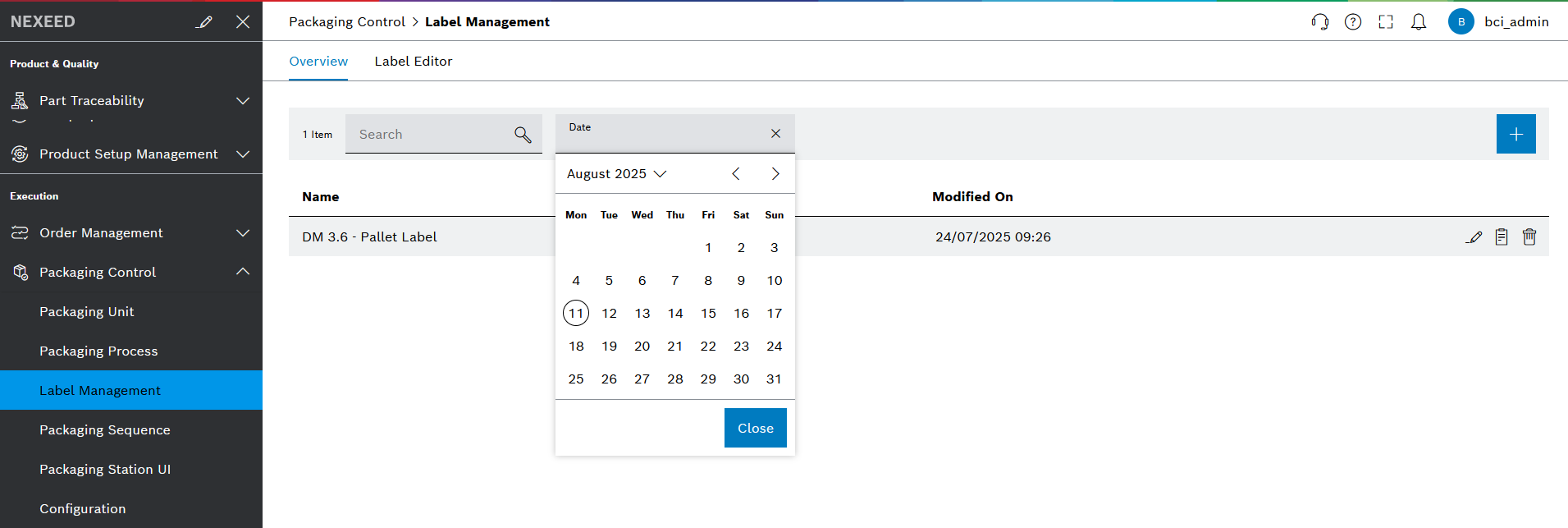Image resolution: width=1568 pixels, height=528 pixels.
Task: Open the support headset icon
Action: point(1320,21)
